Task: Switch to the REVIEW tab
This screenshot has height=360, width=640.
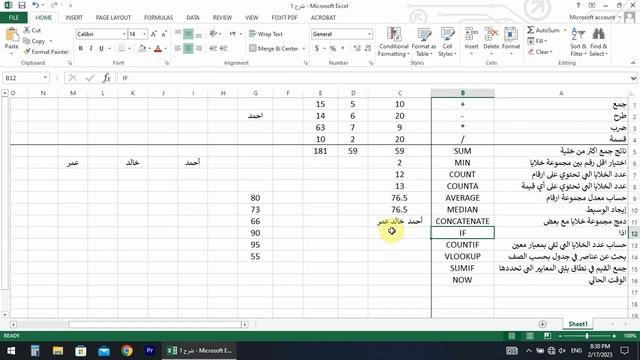Action: (222, 18)
